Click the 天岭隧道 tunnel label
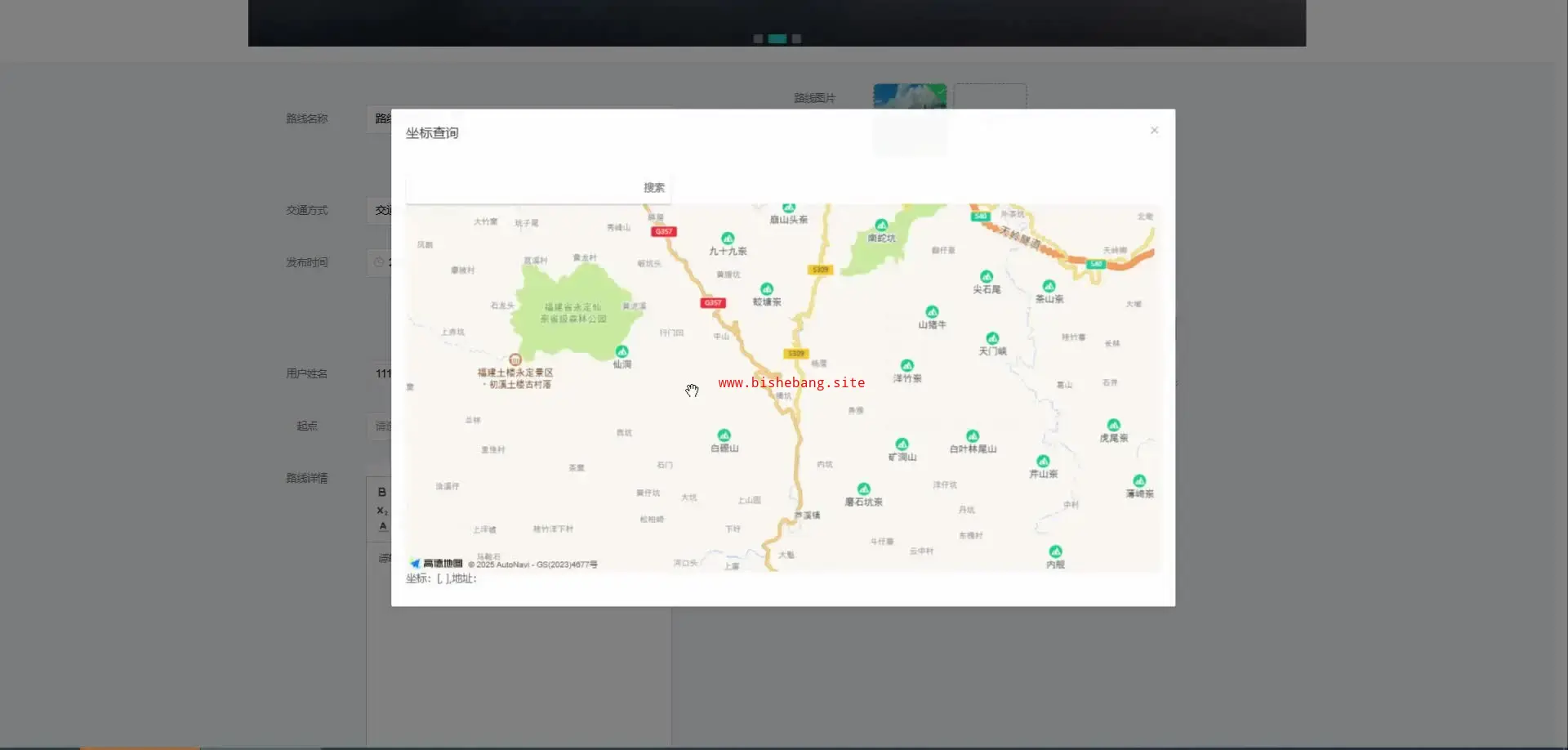The image size is (1568, 750). click(x=1020, y=237)
